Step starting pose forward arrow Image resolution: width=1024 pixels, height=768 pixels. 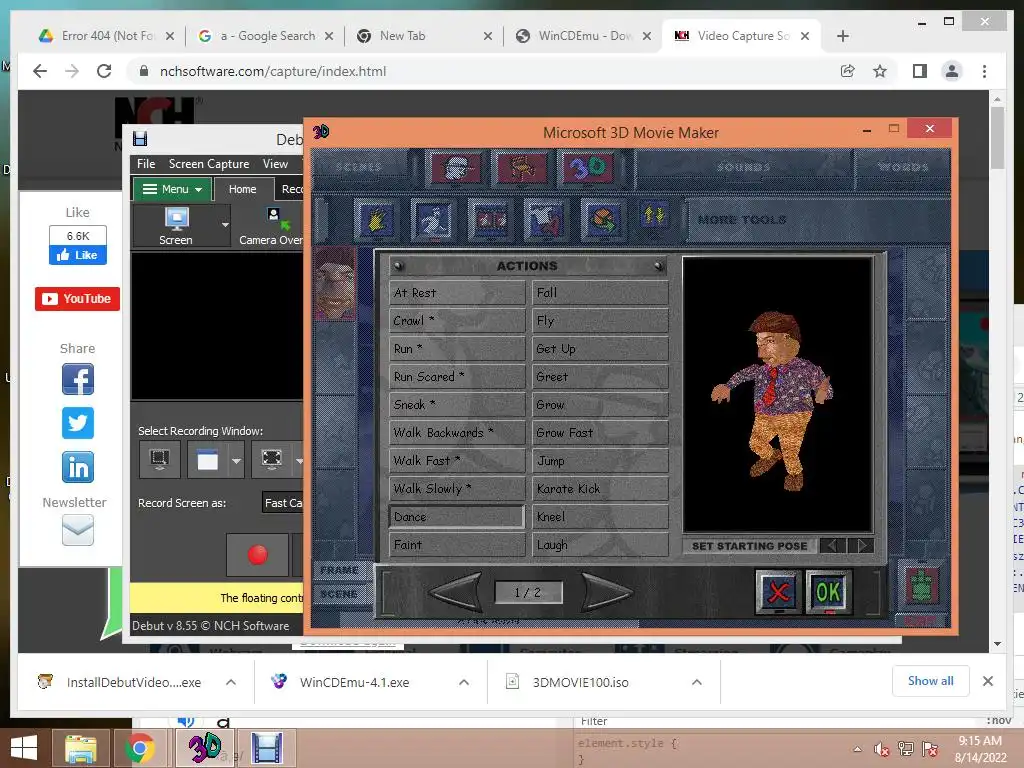[x=861, y=545]
